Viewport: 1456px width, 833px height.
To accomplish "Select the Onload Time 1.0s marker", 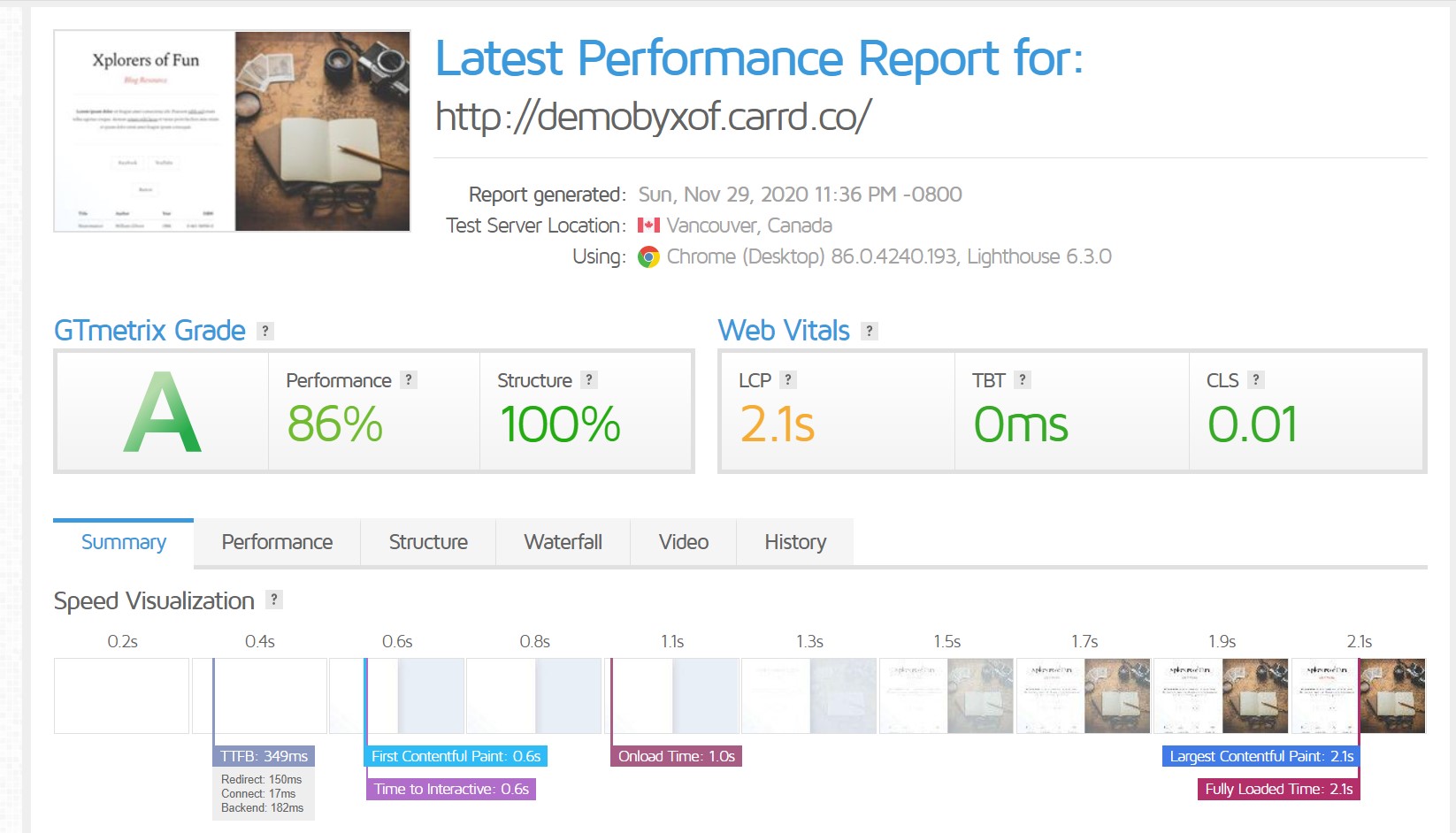I will tap(676, 756).
